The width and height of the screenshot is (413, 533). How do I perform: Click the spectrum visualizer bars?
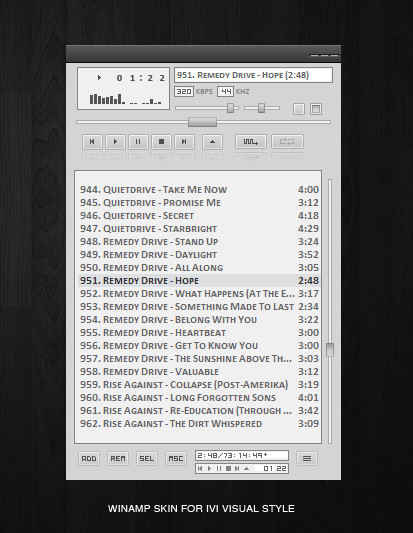125,99
